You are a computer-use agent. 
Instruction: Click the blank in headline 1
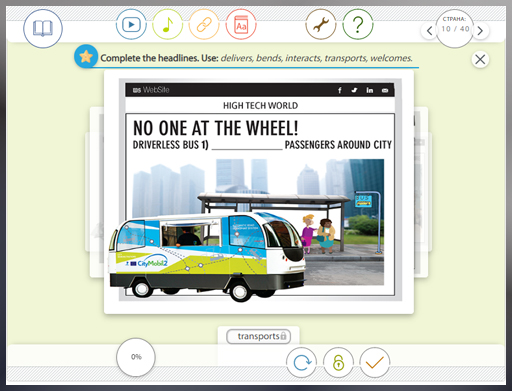247,145
